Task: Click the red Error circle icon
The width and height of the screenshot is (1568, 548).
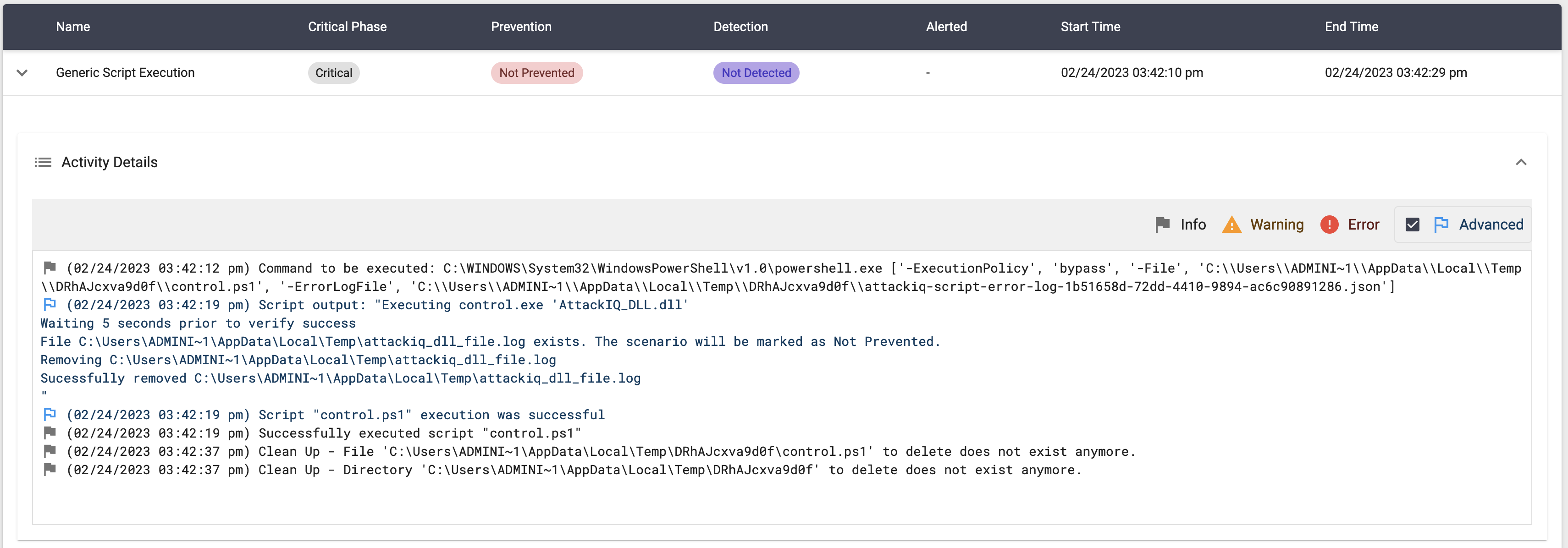Action: coord(1329,225)
